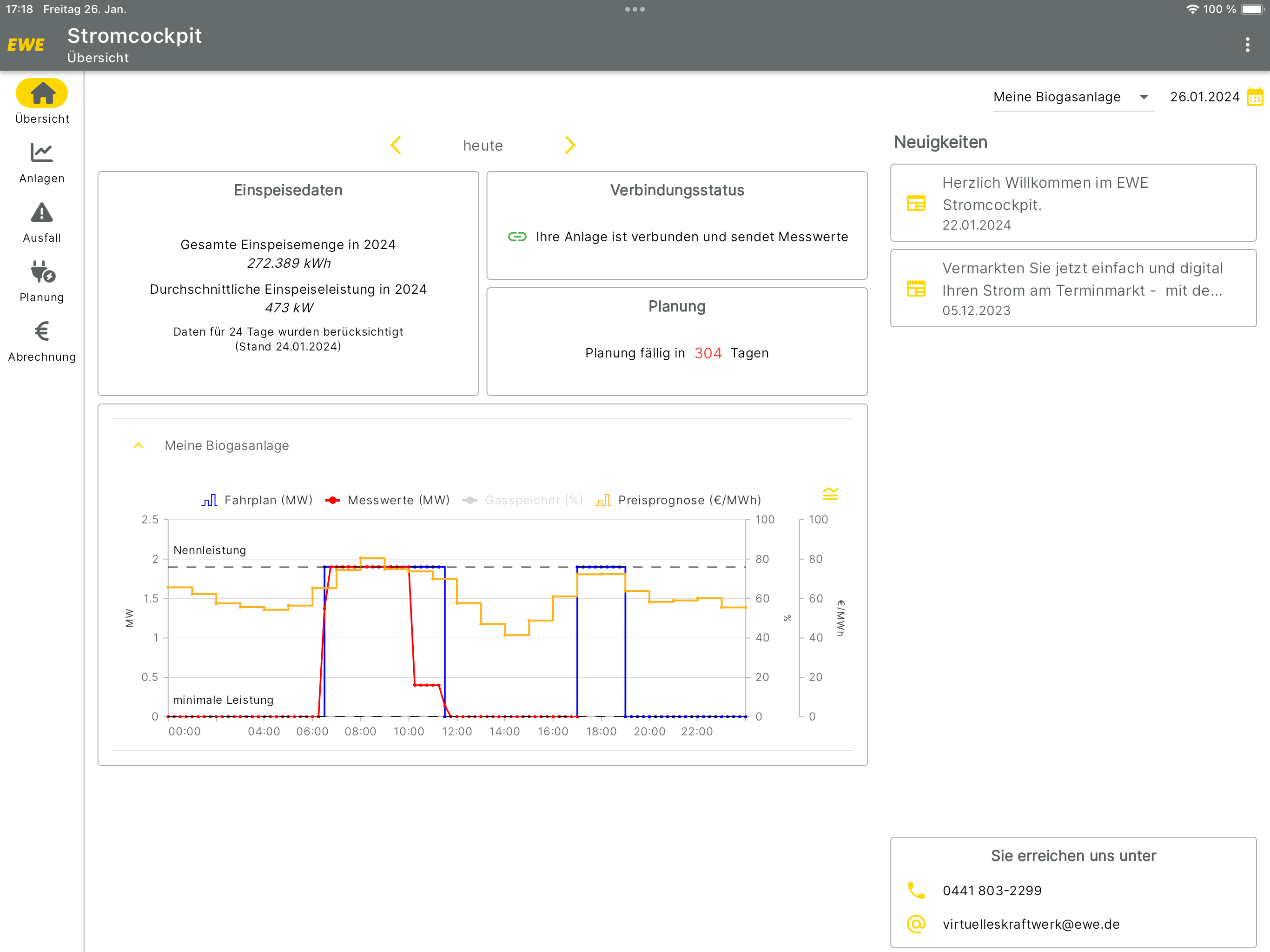Switch to Planung navigation label
Image resolution: width=1270 pixels, height=952 pixels.
[x=42, y=297]
